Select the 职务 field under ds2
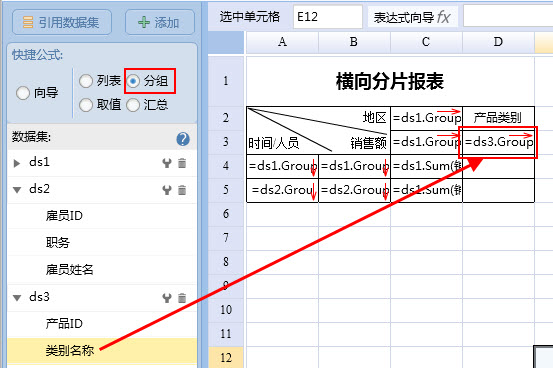This screenshot has height=368, width=553. 102,242
